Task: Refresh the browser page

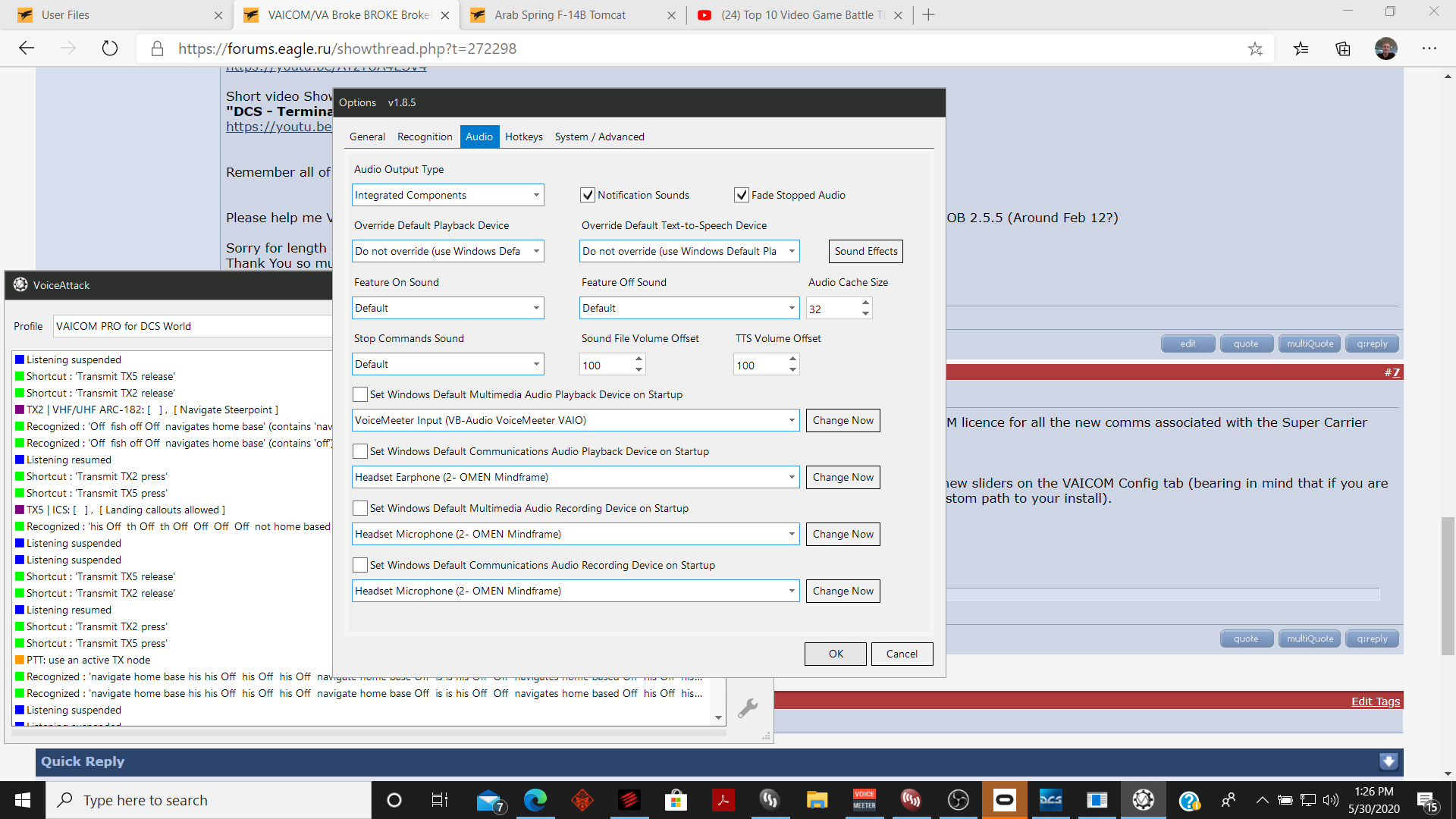Action: [110, 49]
